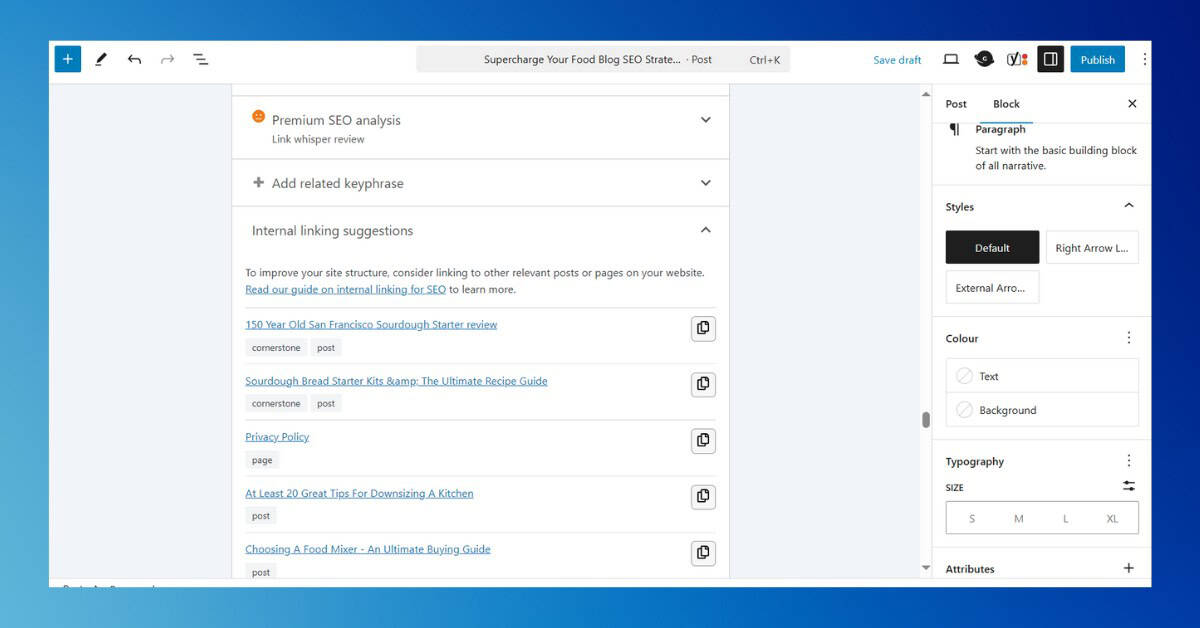The width and height of the screenshot is (1200, 628).
Task: Click the editor vertical scrollbar thumb
Action: click(926, 420)
